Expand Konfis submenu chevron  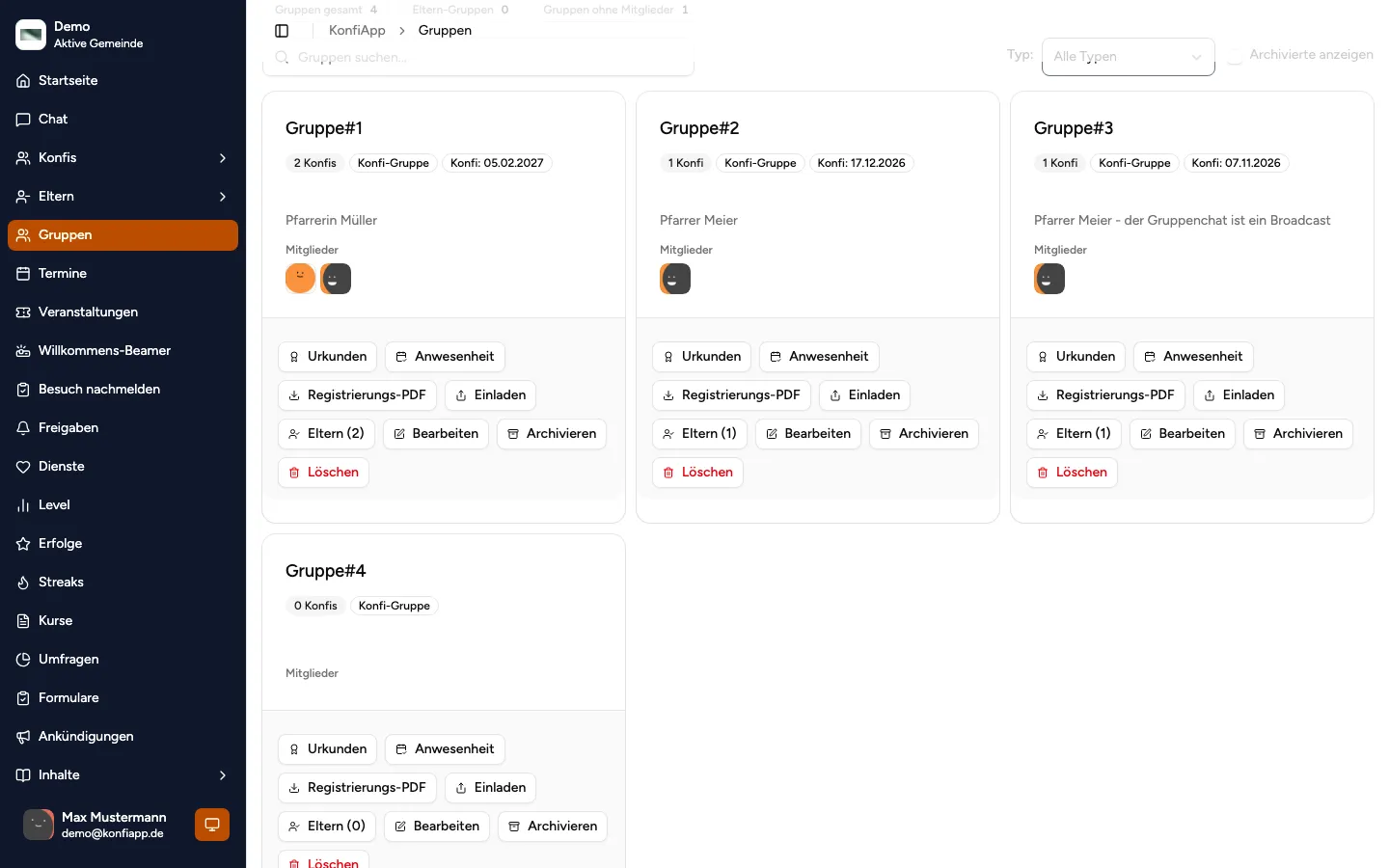[223, 158]
